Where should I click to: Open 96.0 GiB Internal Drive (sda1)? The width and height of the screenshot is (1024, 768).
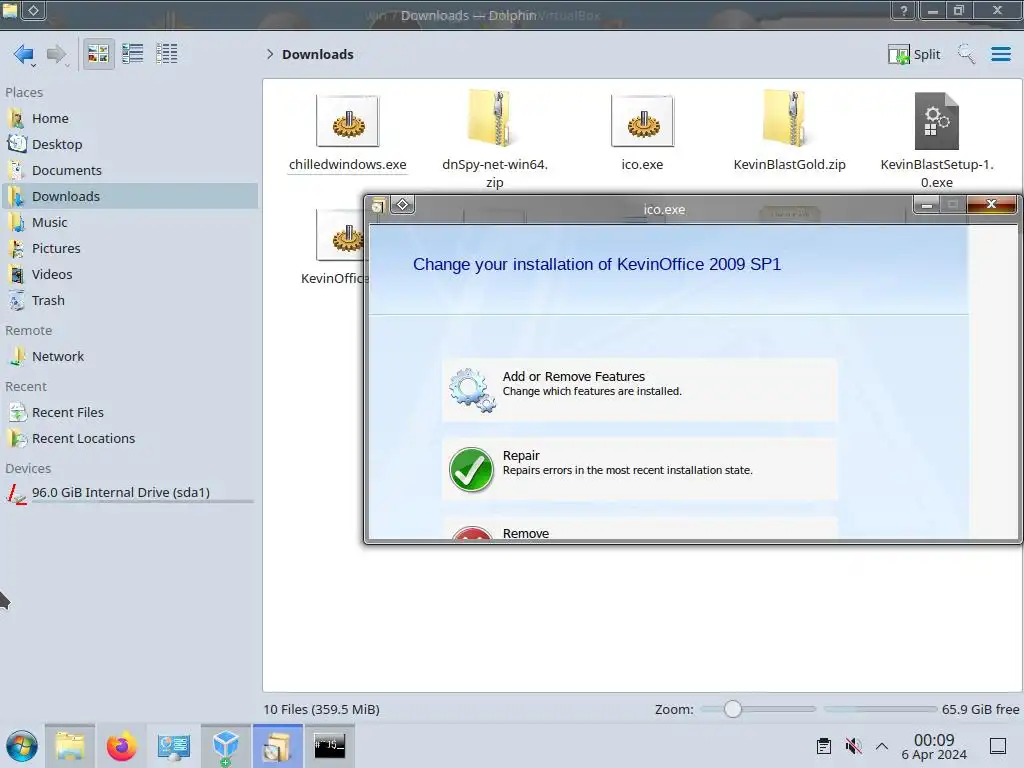(x=129, y=493)
